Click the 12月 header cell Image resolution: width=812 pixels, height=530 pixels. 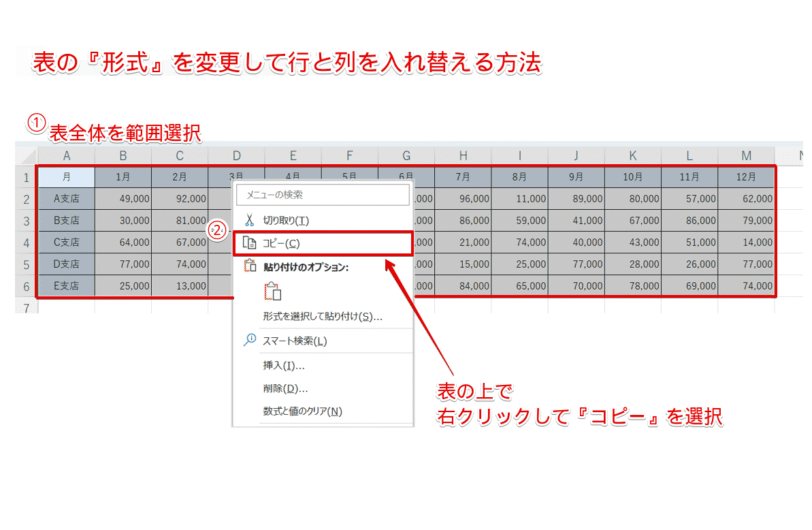746,177
